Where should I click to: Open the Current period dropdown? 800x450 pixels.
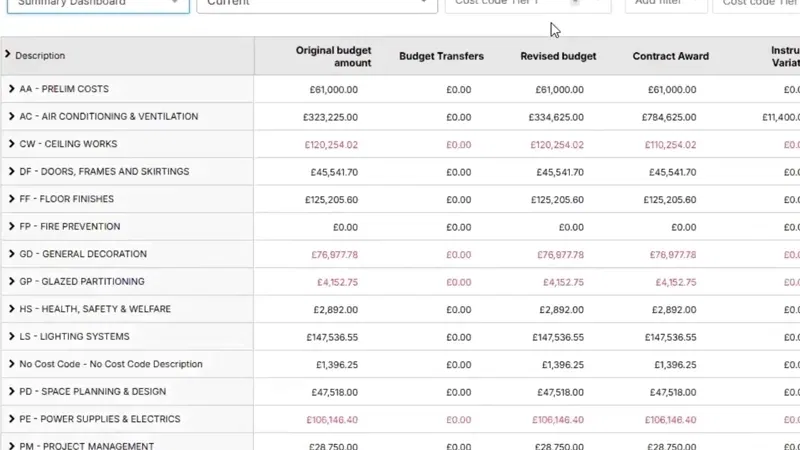[x=317, y=5]
